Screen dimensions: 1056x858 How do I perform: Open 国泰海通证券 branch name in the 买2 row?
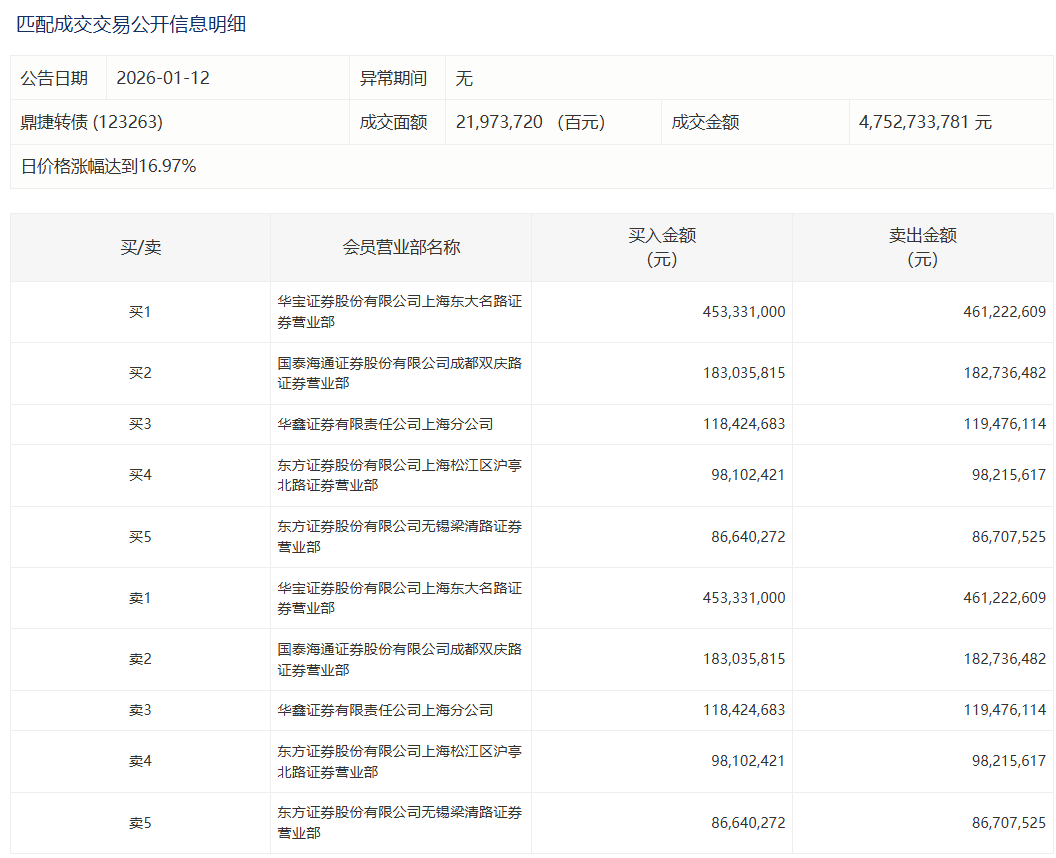[399, 373]
